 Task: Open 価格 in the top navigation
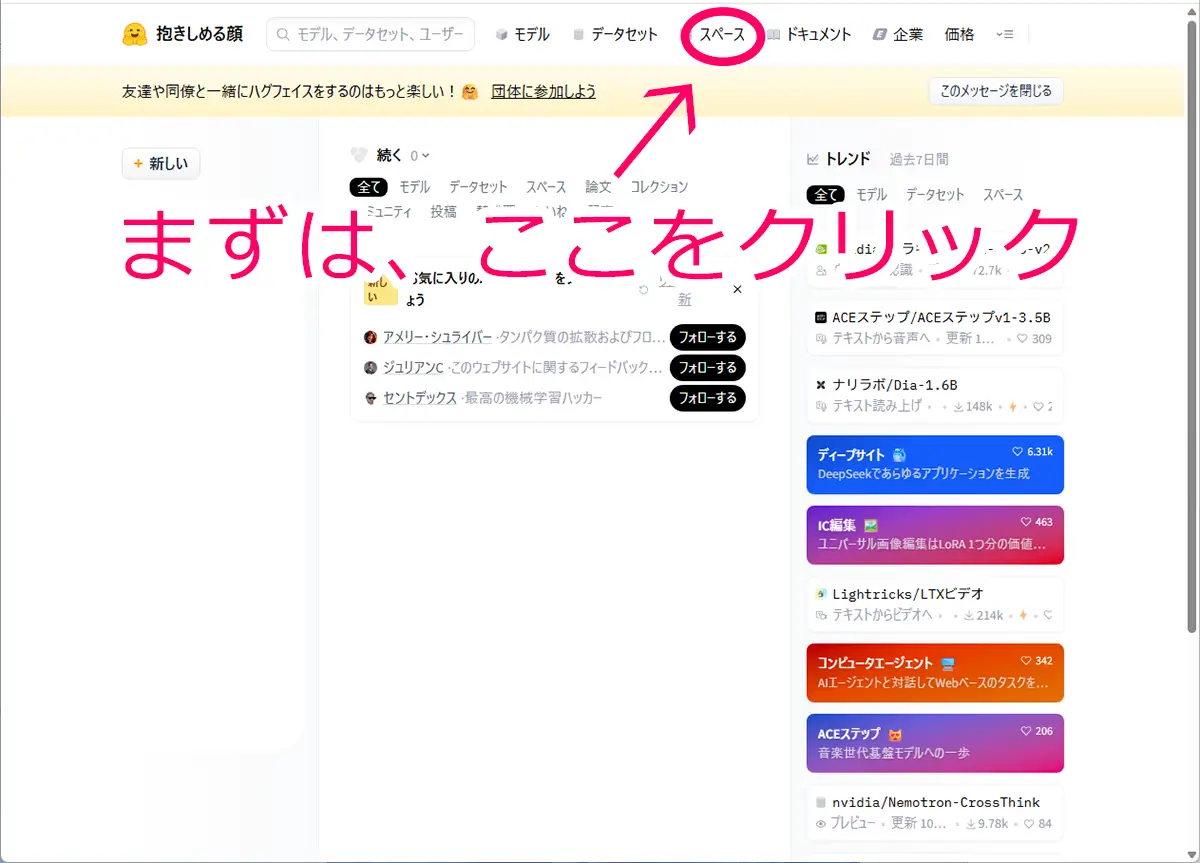(x=960, y=34)
